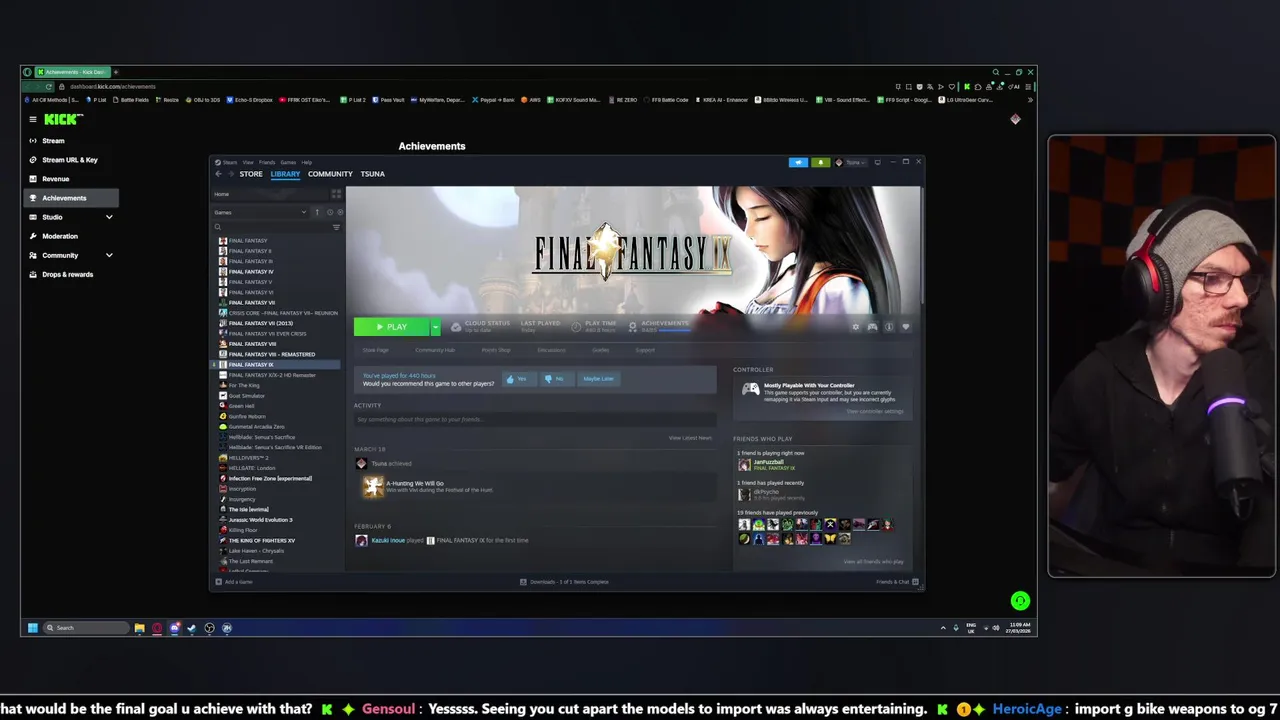Open controller layout icon
The height and width of the screenshot is (720, 1280).
coord(872,327)
